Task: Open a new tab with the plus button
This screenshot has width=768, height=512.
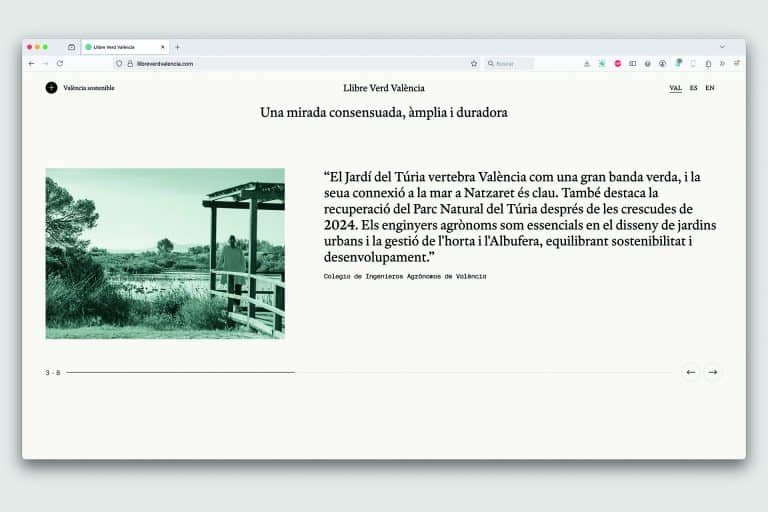Action: point(178,47)
